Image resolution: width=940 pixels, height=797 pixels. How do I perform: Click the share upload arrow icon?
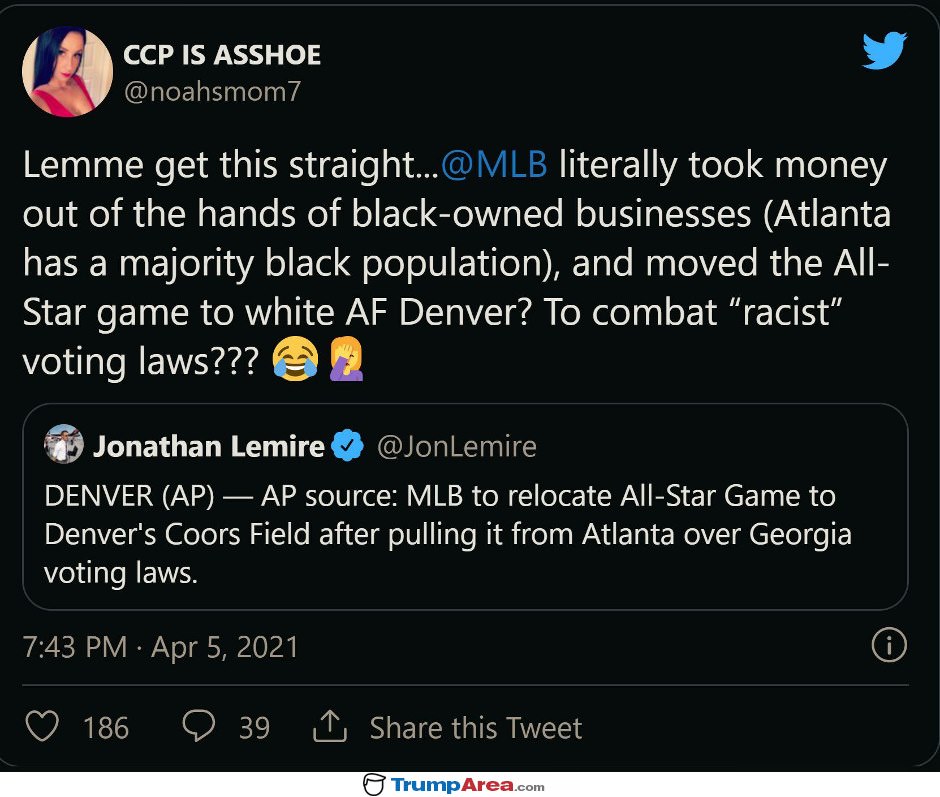329,727
